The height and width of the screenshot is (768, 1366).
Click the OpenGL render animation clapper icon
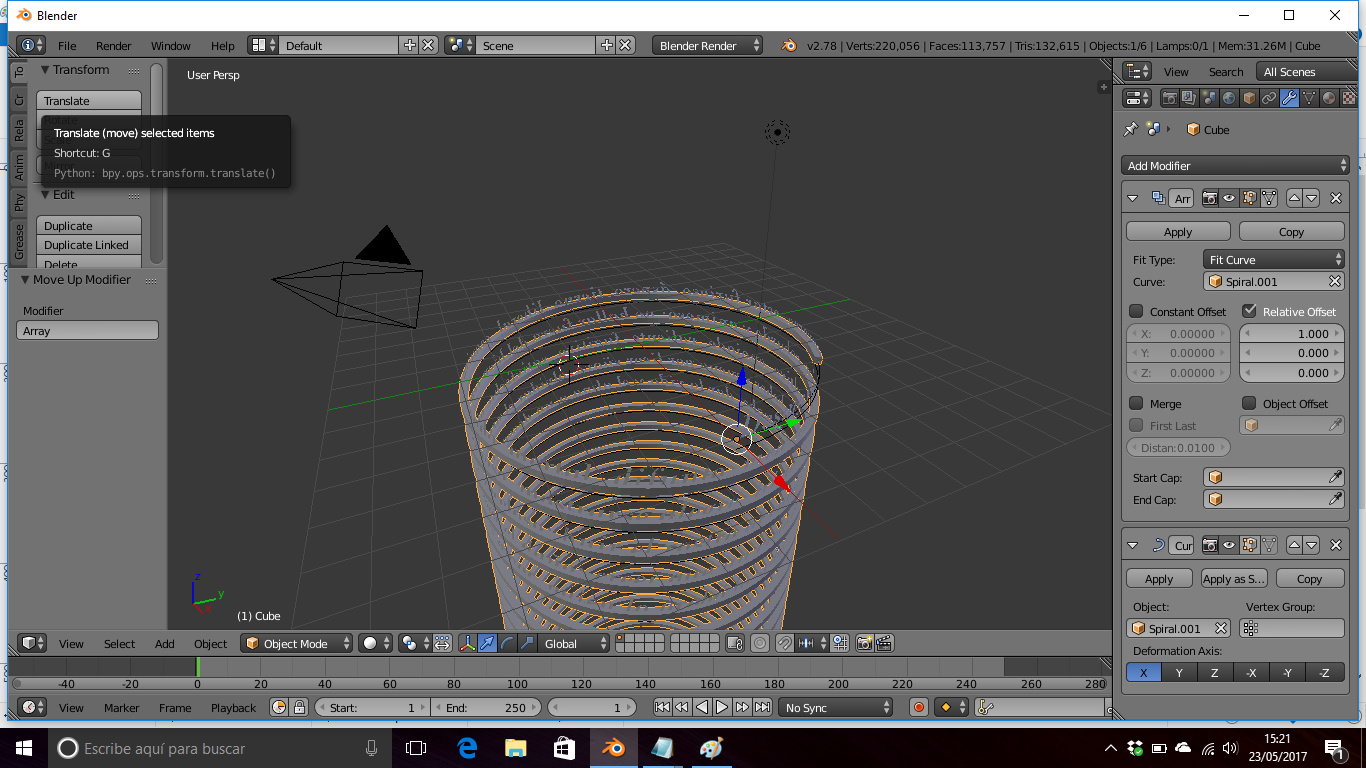885,643
